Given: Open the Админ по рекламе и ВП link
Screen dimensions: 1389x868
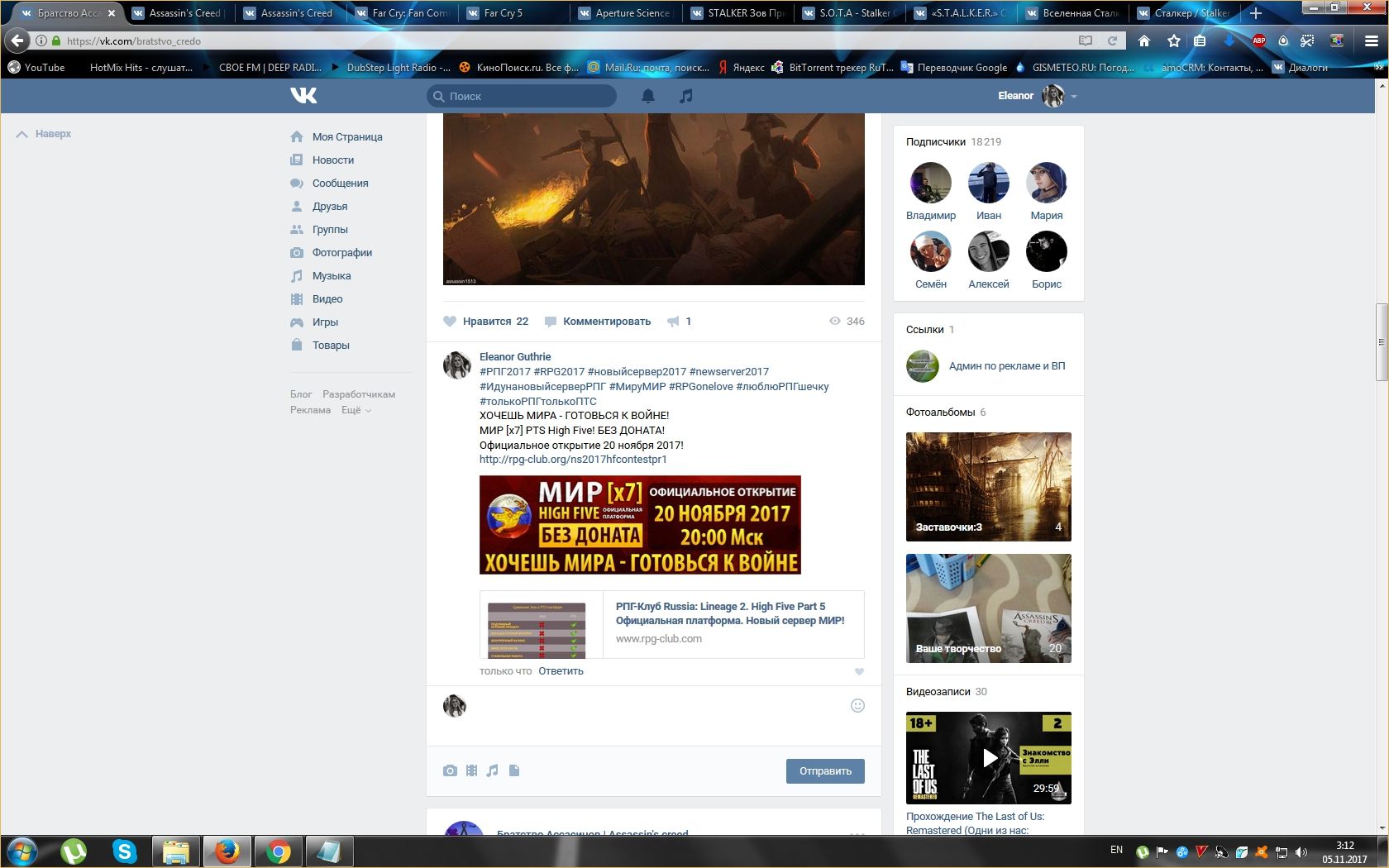Looking at the screenshot, I should click(1007, 366).
